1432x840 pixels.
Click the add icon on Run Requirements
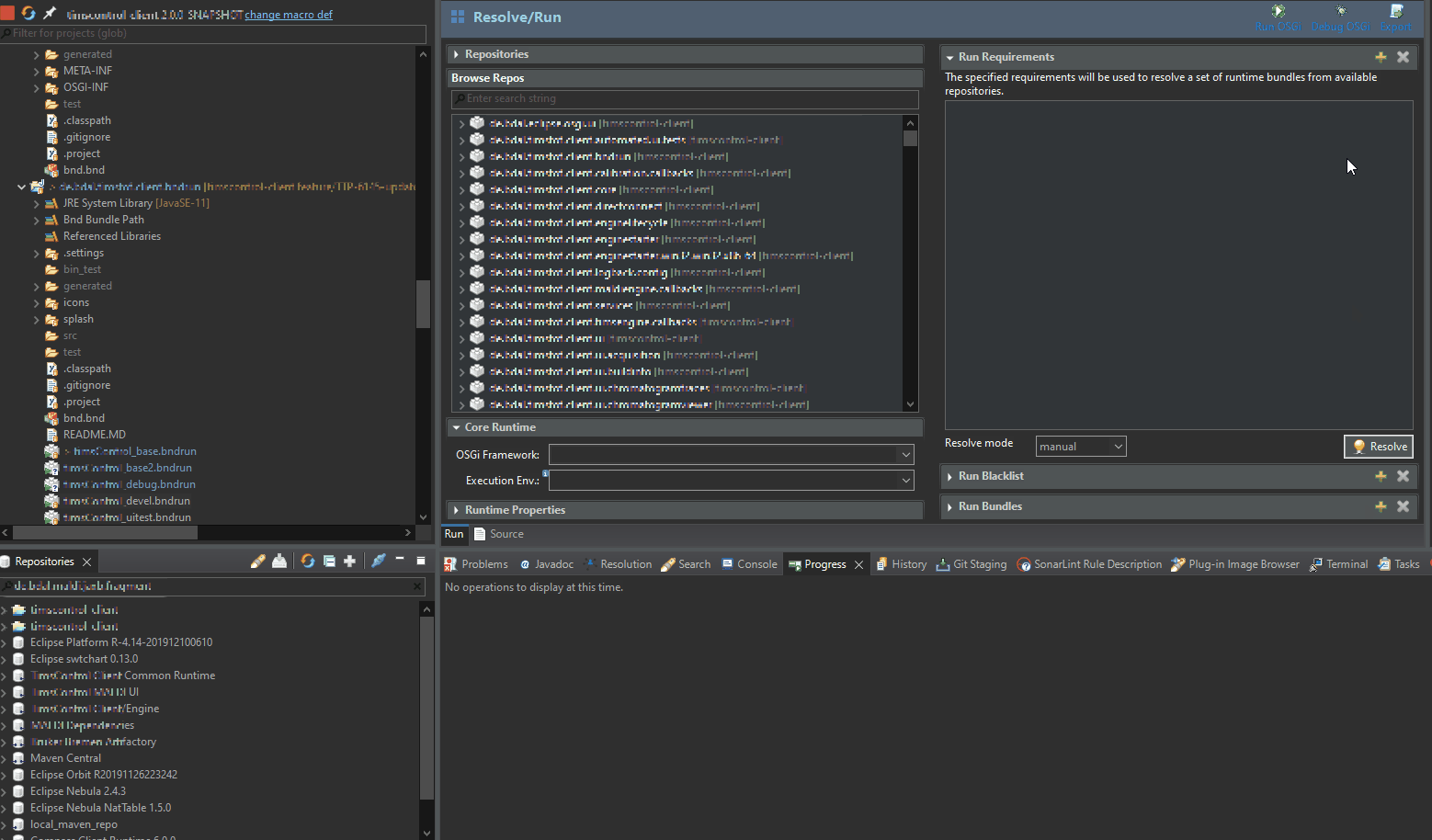1381,56
